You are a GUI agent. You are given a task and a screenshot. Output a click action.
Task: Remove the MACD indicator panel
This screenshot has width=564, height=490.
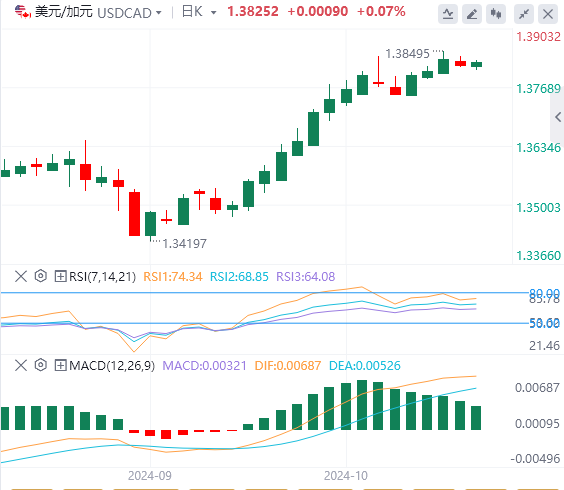[21, 366]
